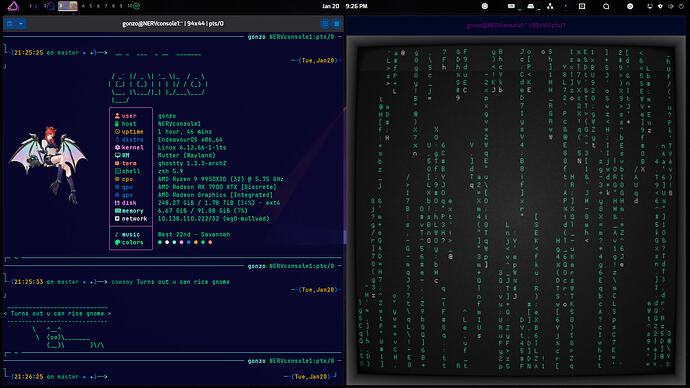Viewport: 690px width, 388px height.
Task: Open the memory usage monitor indicator
Action: (531, 6)
